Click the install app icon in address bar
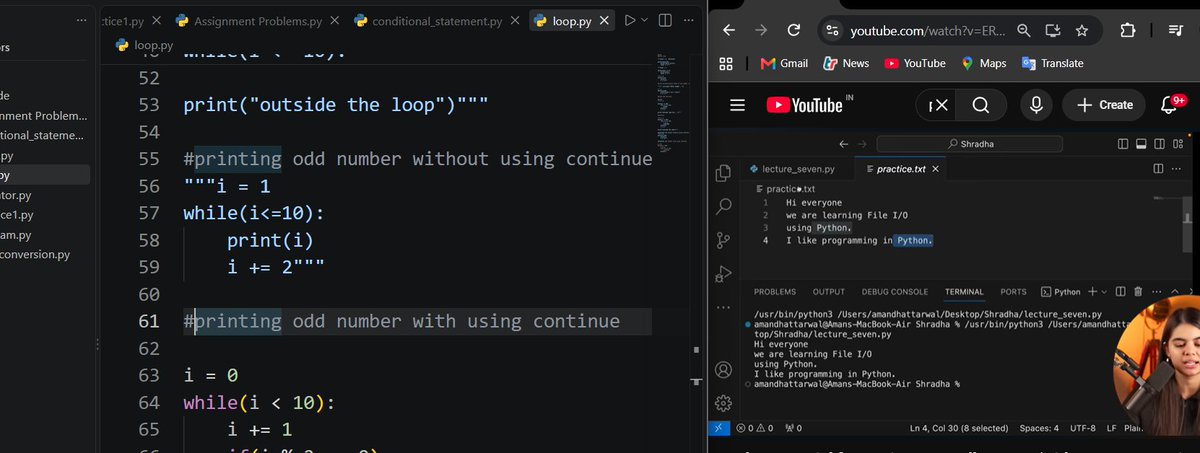This screenshot has width=1200, height=453. (1052, 31)
